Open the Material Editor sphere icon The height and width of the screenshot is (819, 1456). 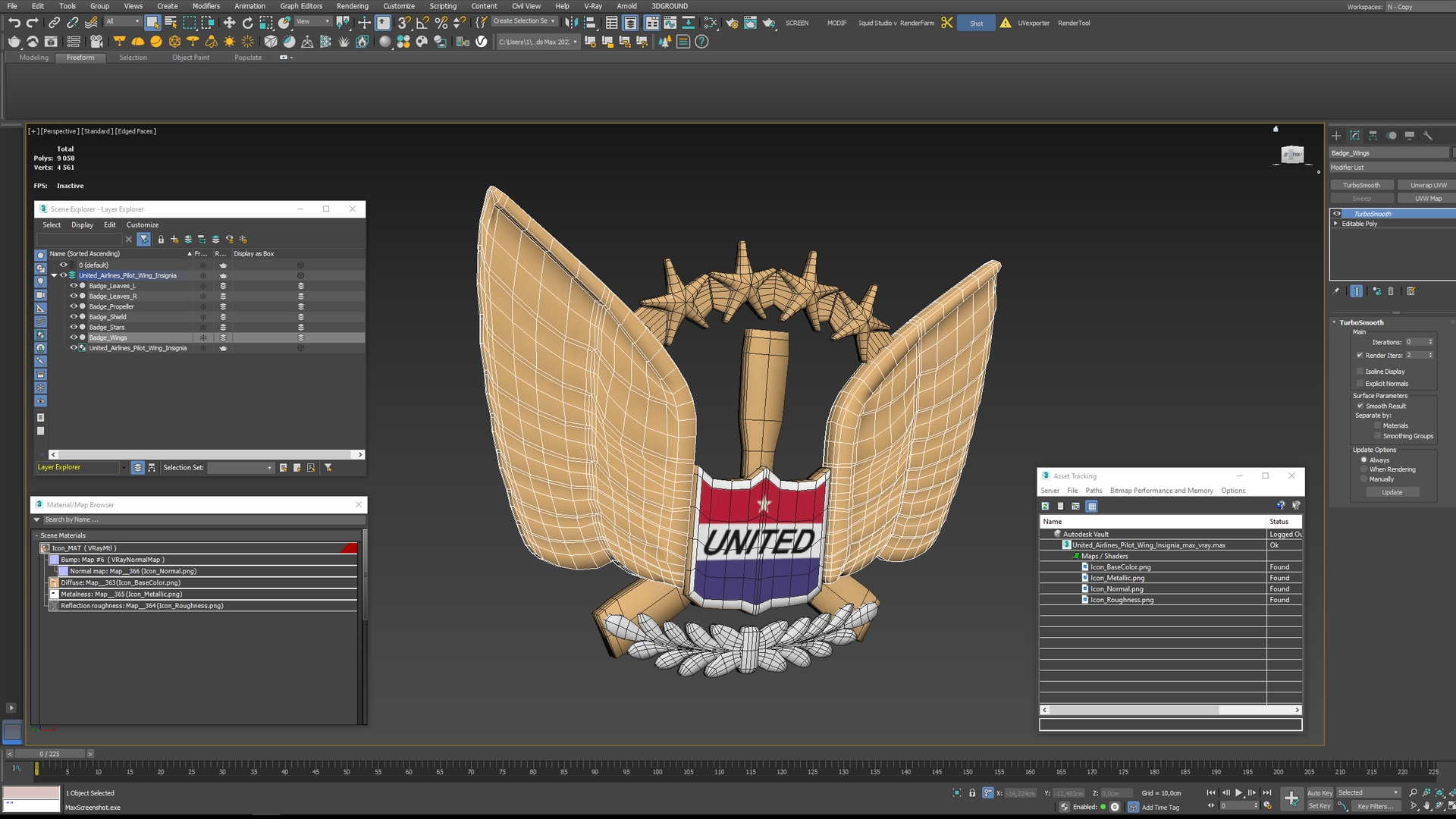click(x=385, y=42)
